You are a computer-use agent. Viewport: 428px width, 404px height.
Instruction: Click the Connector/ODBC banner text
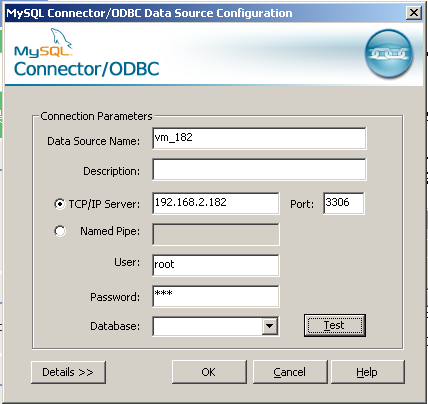86,69
